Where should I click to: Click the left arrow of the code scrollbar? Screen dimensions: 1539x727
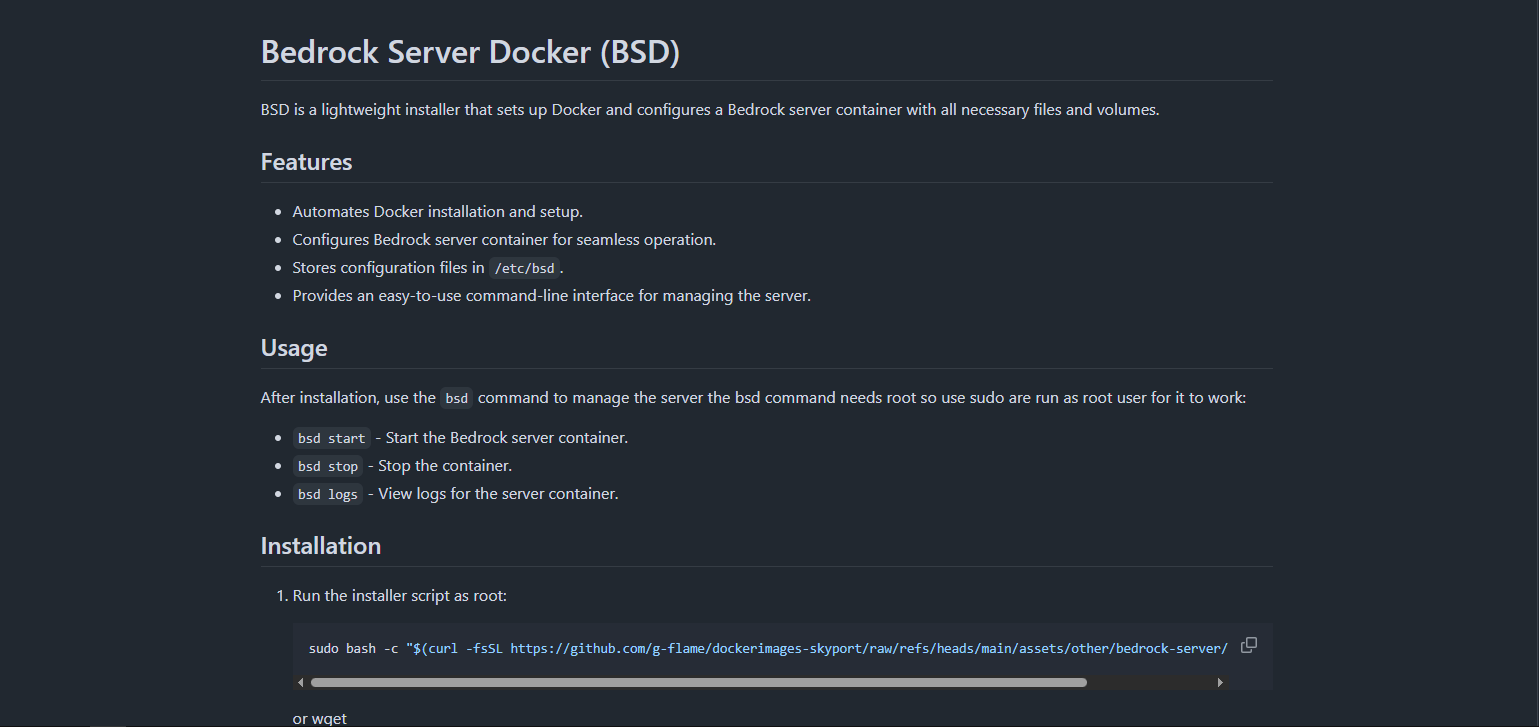pyautogui.click(x=300, y=681)
